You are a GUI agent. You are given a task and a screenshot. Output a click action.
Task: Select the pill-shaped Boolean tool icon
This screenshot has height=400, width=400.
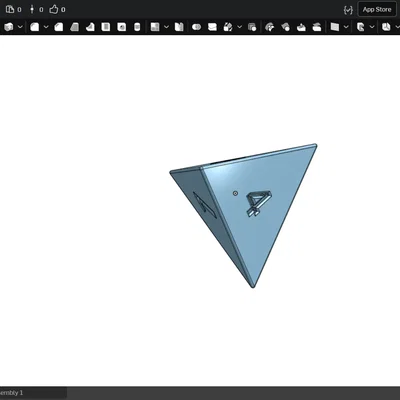pos(196,27)
